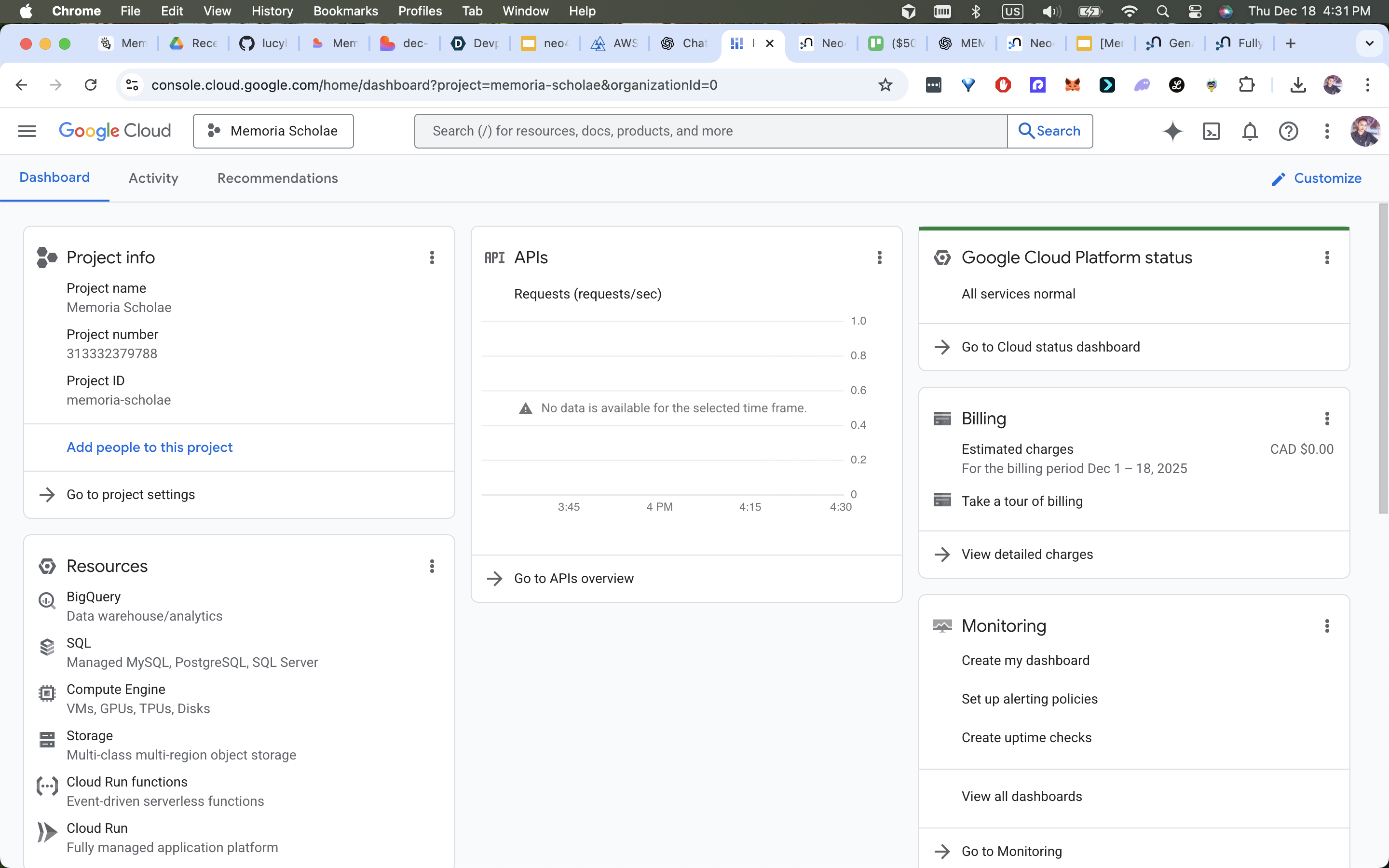Bookmark page with star icon
The image size is (1389, 868).
pyautogui.click(x=885, y=85)
